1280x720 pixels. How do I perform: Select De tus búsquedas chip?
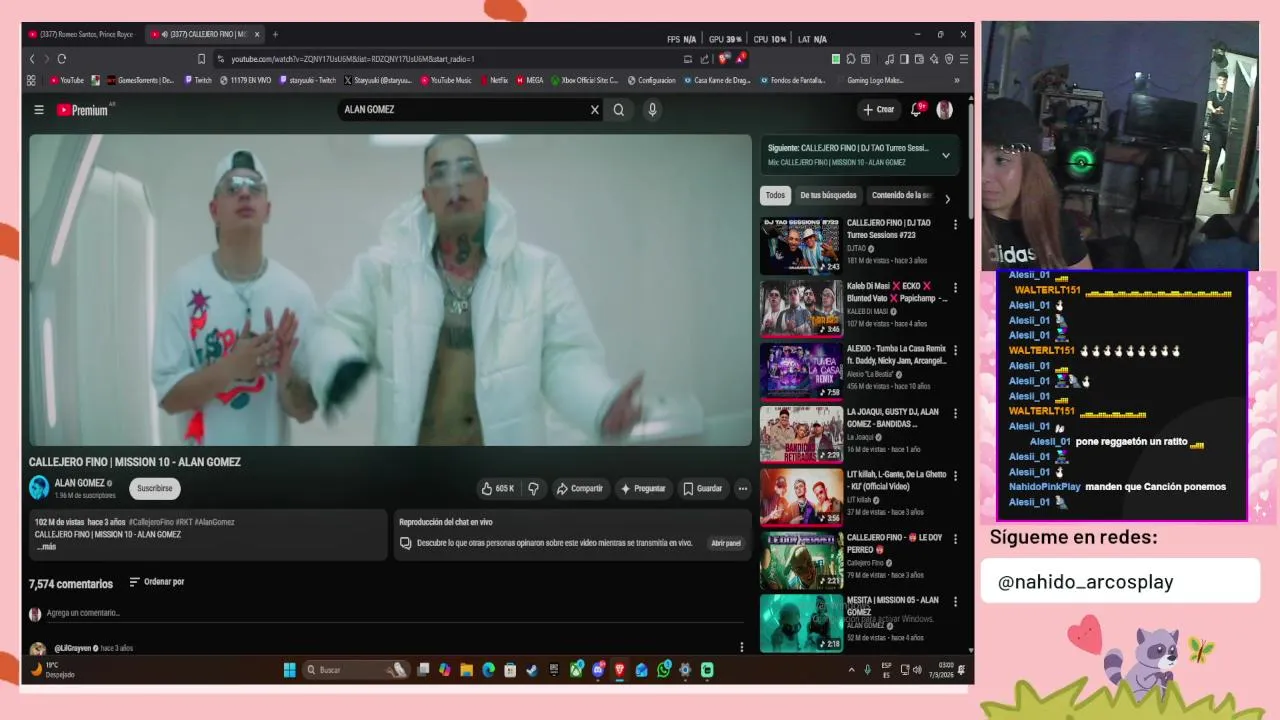coord(828,196)
